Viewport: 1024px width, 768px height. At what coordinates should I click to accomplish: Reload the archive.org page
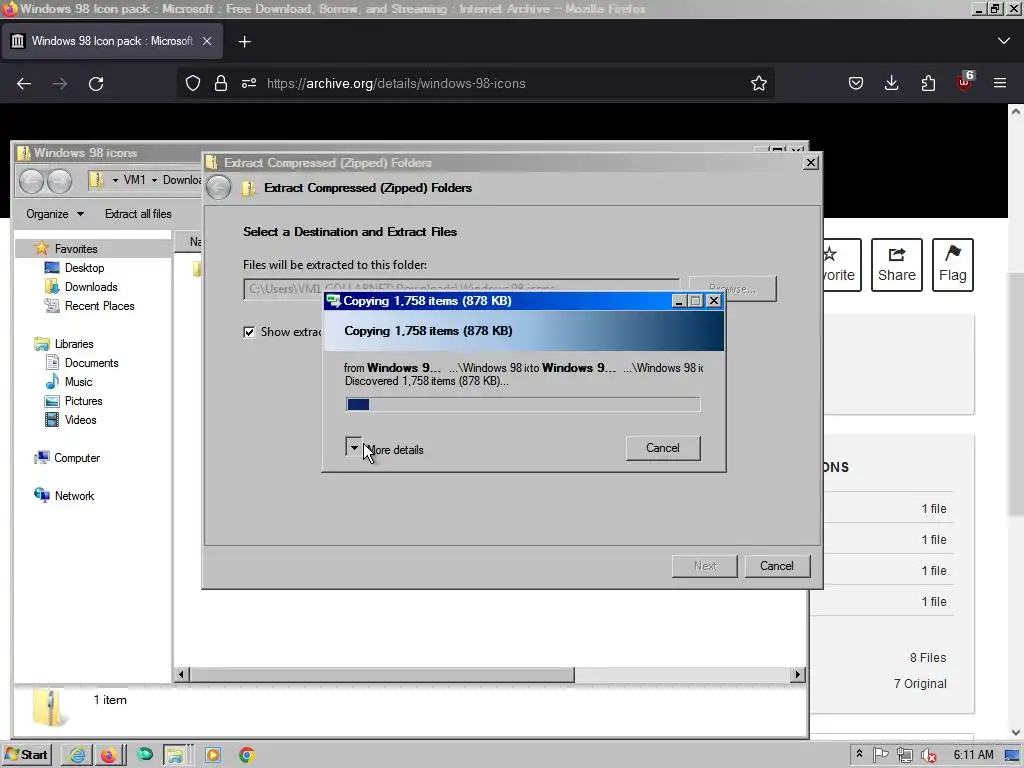[x=96, y=84]
